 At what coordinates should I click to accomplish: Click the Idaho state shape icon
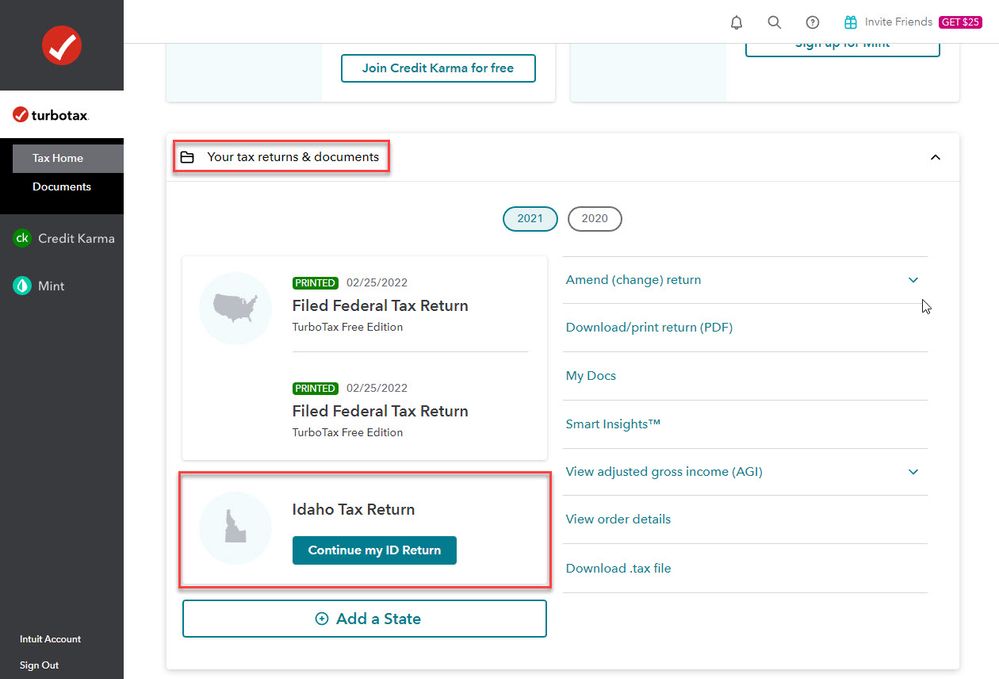235,527
